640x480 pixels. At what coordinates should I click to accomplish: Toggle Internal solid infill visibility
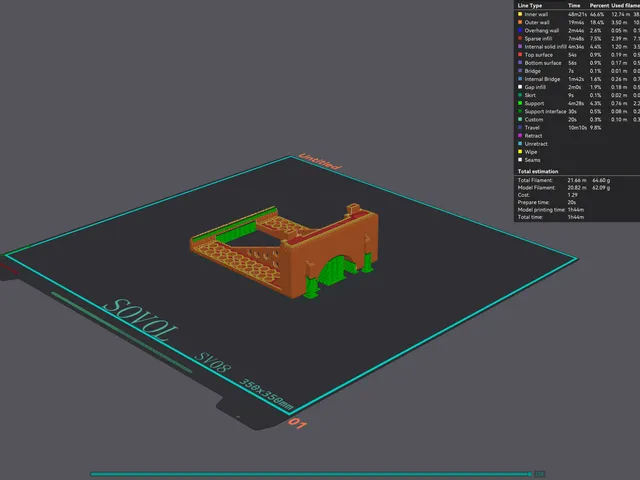(x=545, y=47)
